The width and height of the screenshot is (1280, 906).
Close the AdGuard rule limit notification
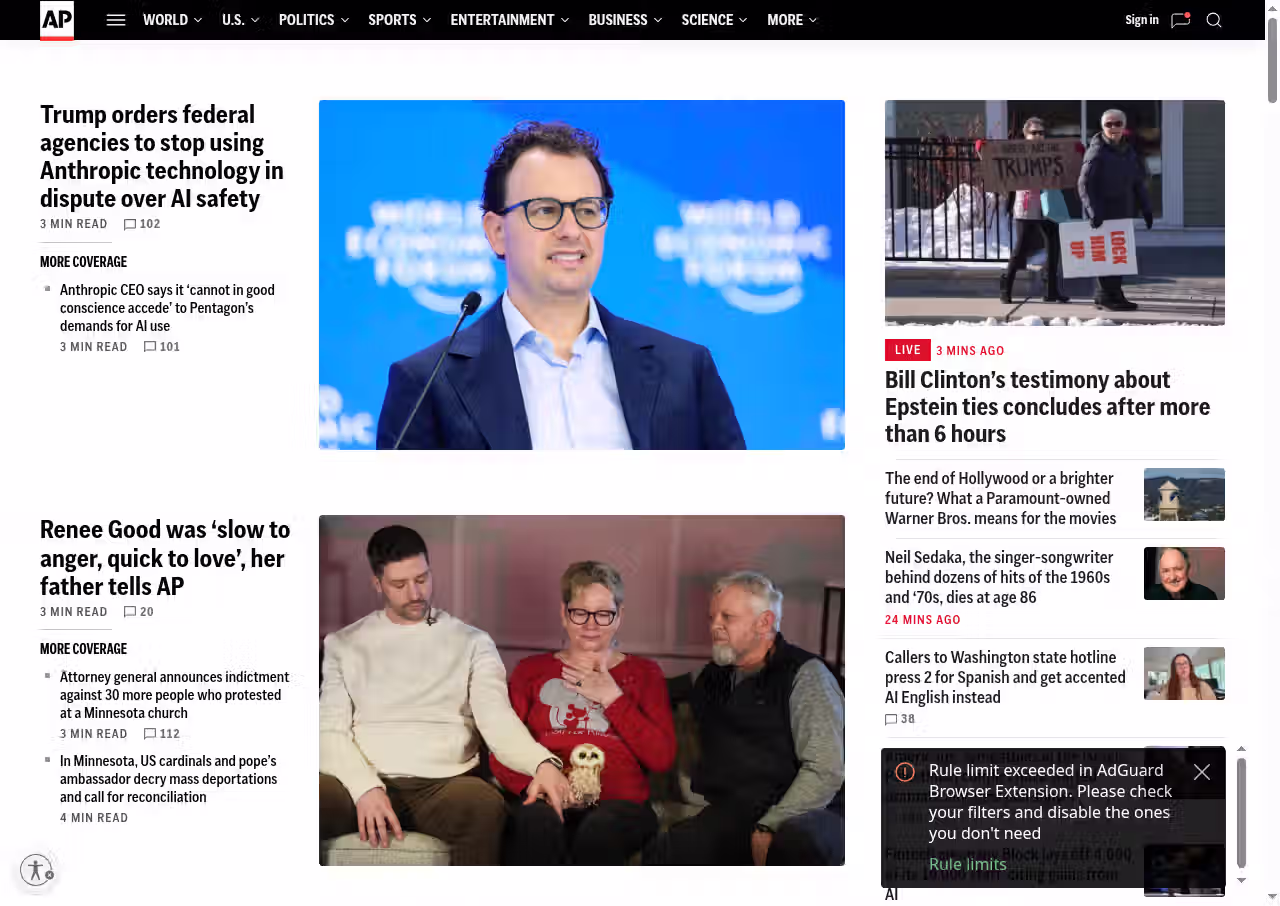[1202, 772]
